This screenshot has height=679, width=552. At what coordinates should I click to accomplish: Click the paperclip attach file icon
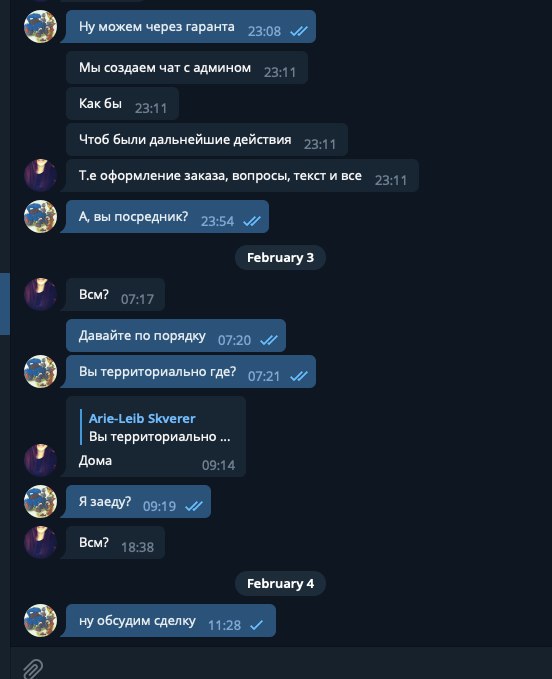tap(33, 669)
